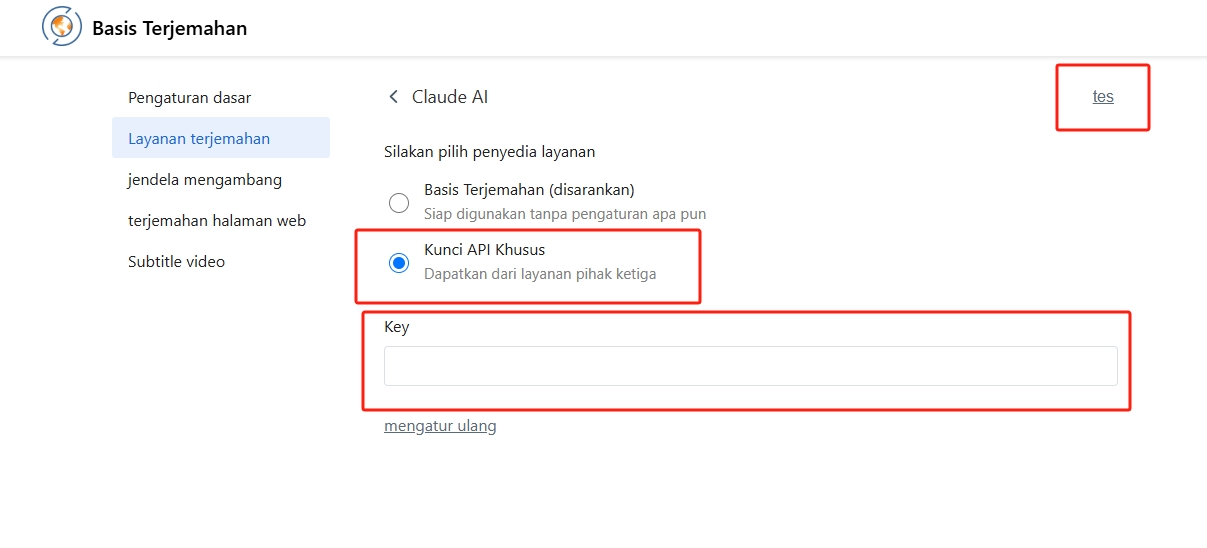This screenshot has width=1207, height=548.
Task: Select the Kunci API Khusus radio option
Action: click(399, 263)
